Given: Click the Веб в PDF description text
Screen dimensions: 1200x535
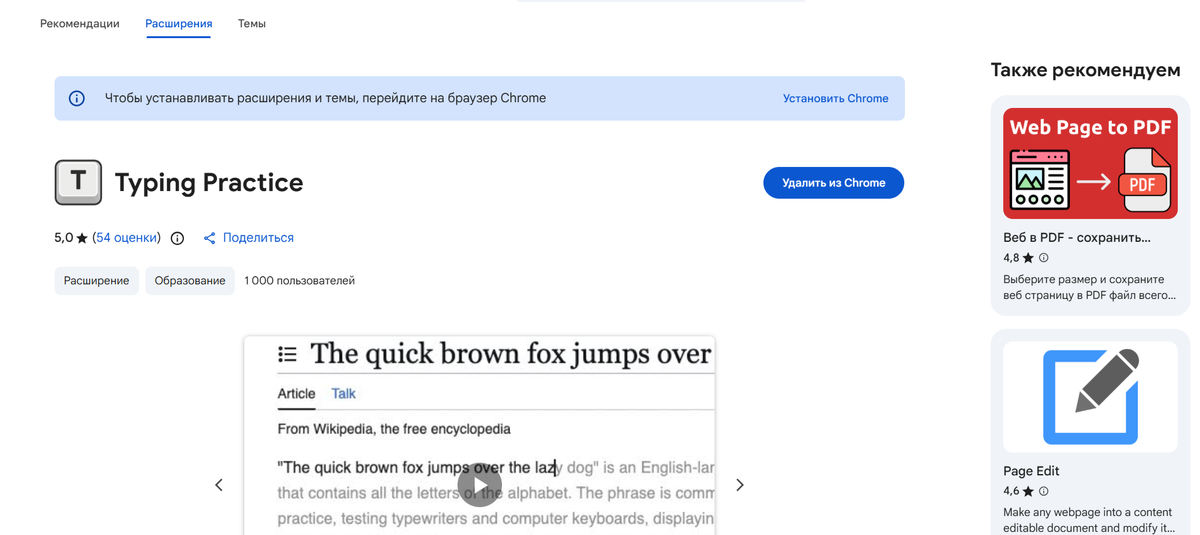Looking at the screenshot, I should click(1089, 288).
